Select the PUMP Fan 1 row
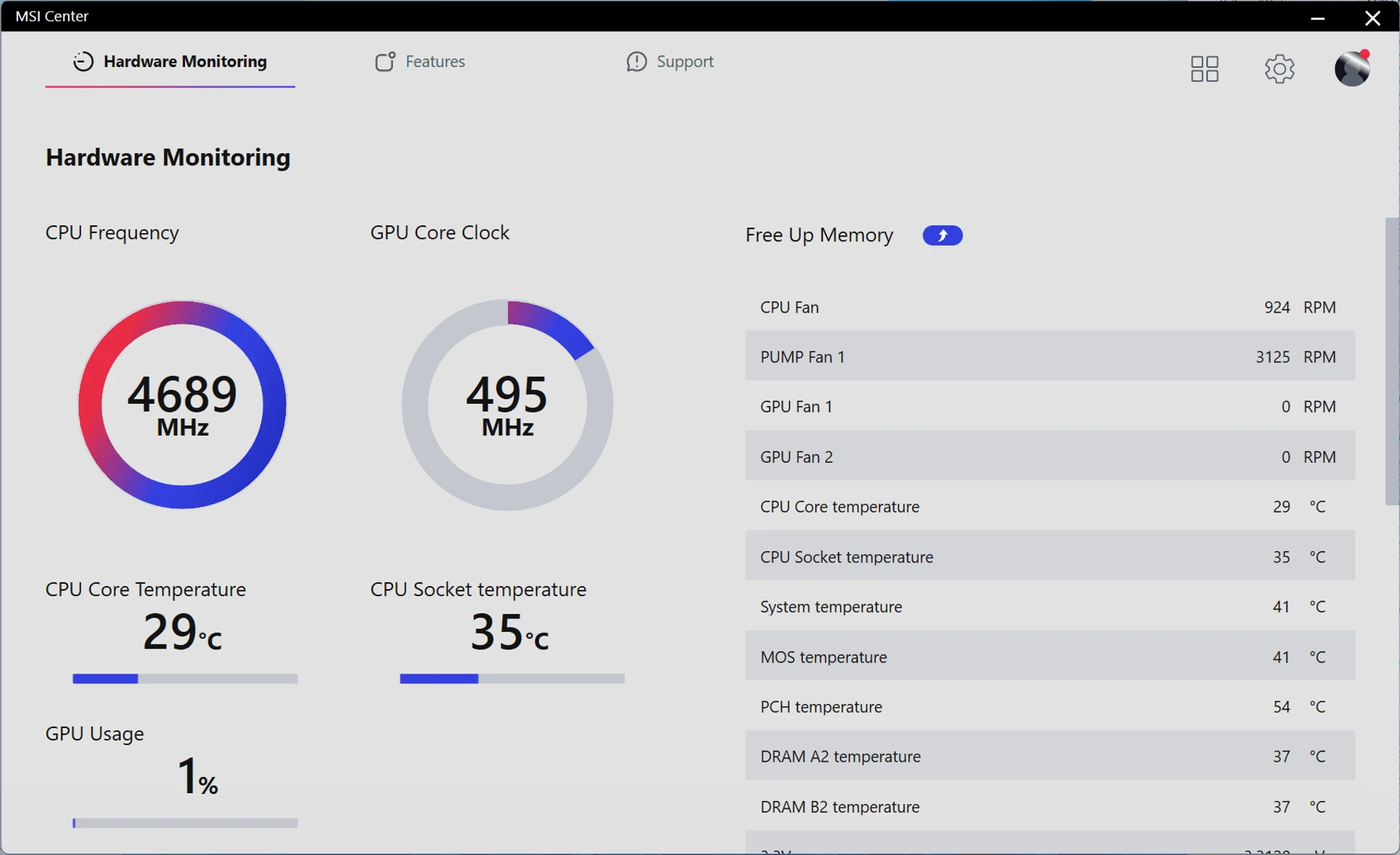Image resolution: width=1400 pixels, height=855 pixels. pos(1050,356)
